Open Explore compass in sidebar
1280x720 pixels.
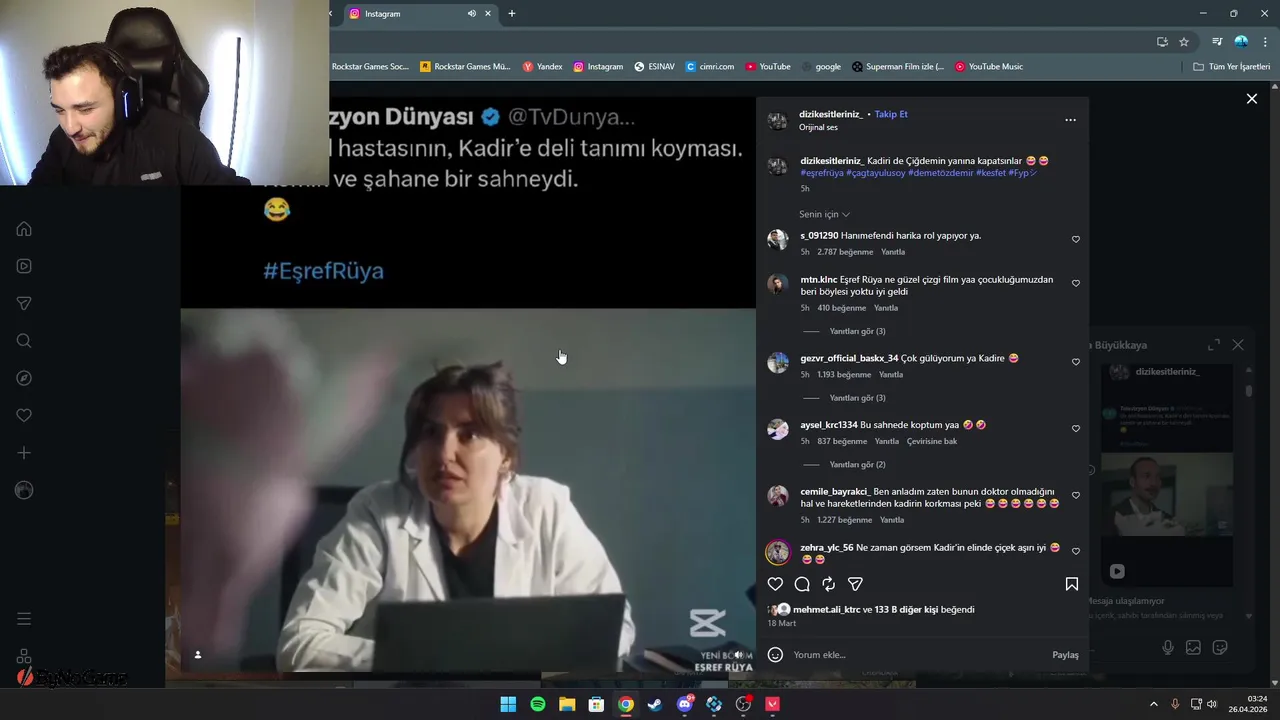(24, 378)
